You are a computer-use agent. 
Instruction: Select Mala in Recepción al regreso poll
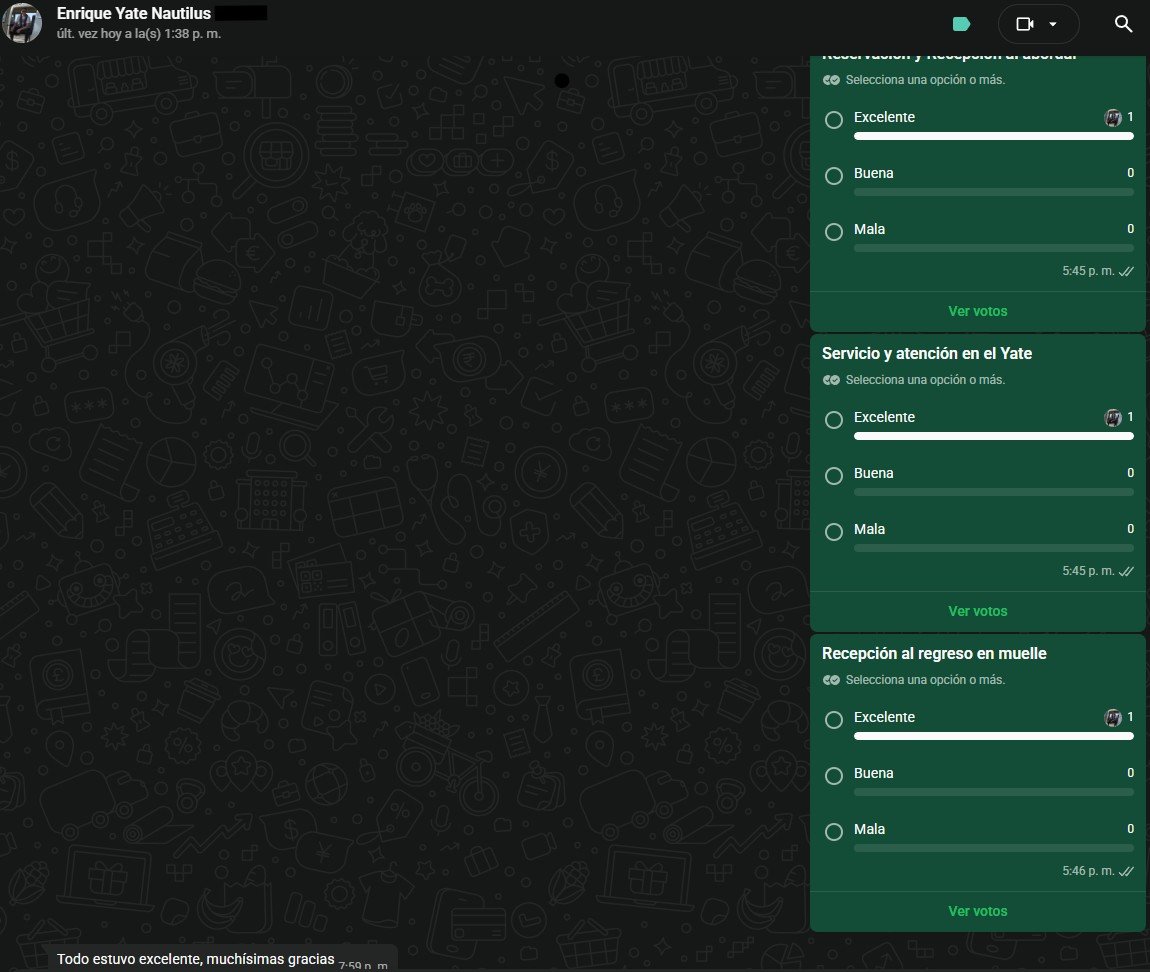point(834,832)
